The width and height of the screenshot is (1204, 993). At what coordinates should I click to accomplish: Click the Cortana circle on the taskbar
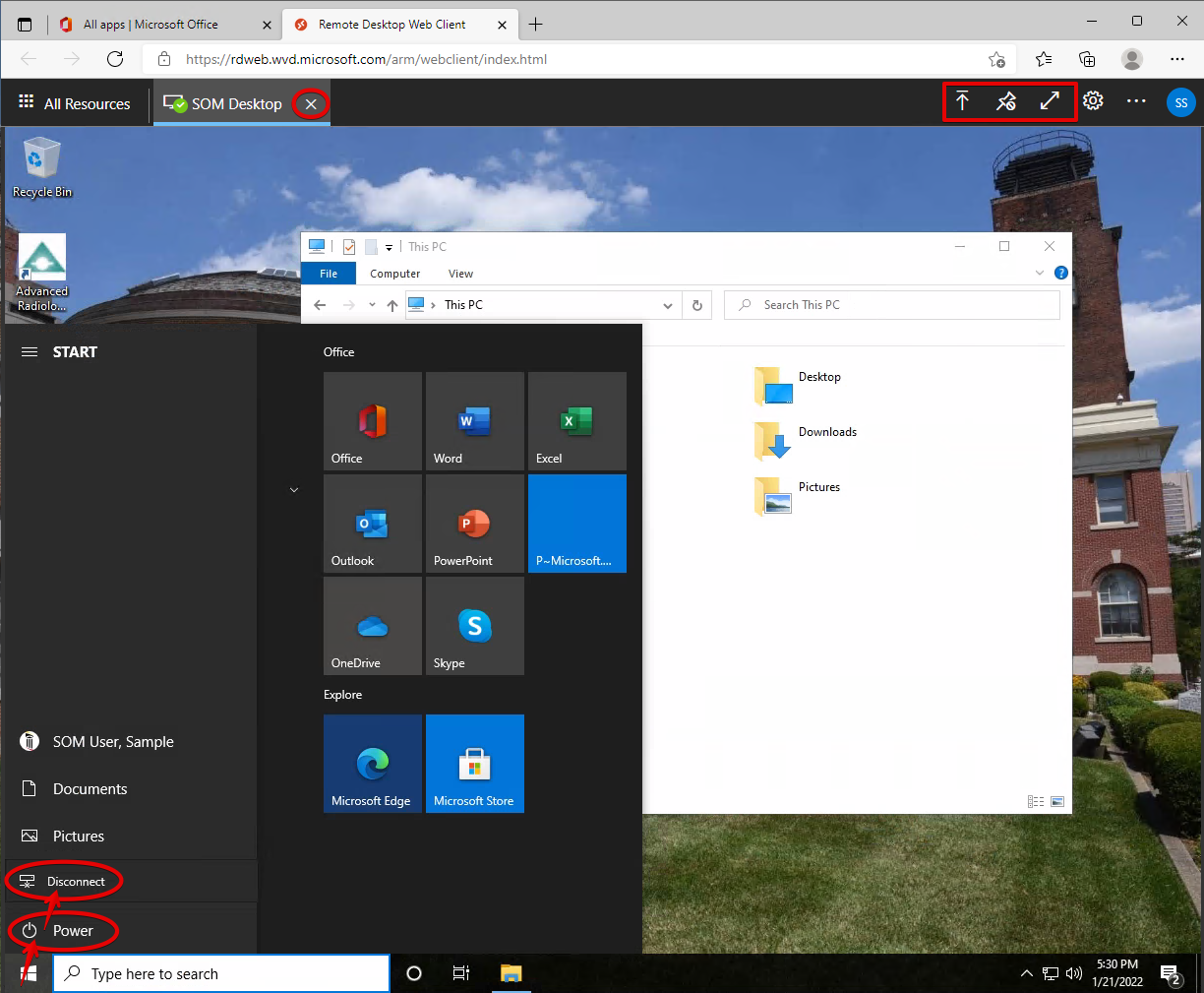tap(414, 973)
